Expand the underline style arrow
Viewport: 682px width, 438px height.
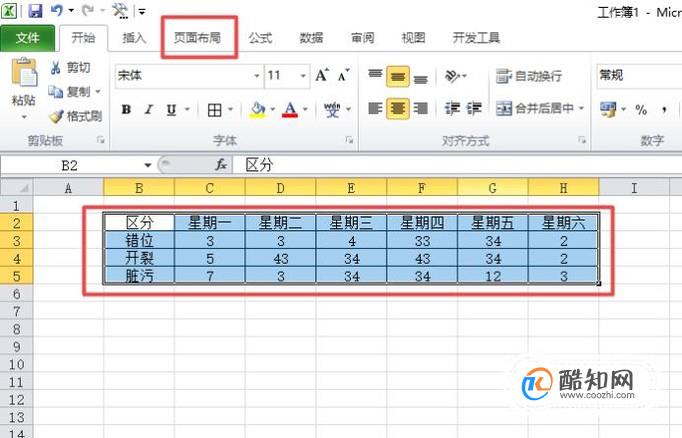tap(187, 109)
